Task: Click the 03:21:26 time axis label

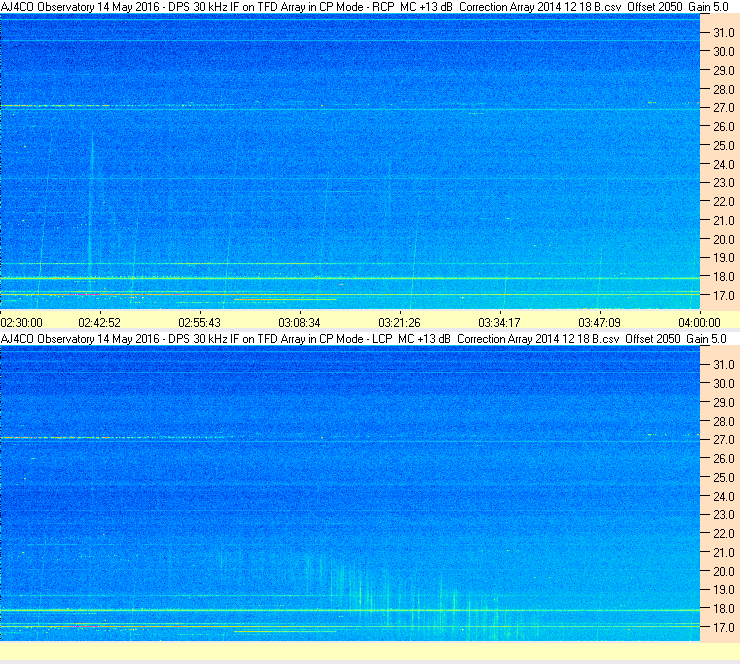Action: tap(399, 323)
